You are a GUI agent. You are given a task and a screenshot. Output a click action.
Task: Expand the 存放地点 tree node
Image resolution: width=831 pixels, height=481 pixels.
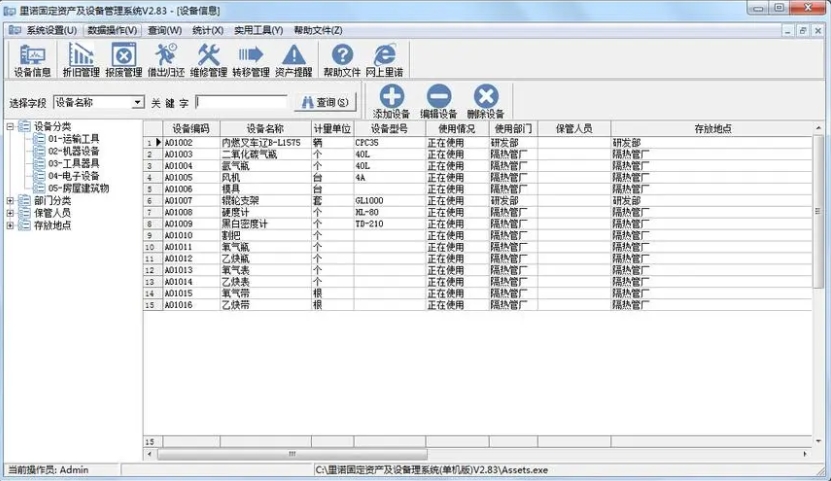tap(10, 225)
